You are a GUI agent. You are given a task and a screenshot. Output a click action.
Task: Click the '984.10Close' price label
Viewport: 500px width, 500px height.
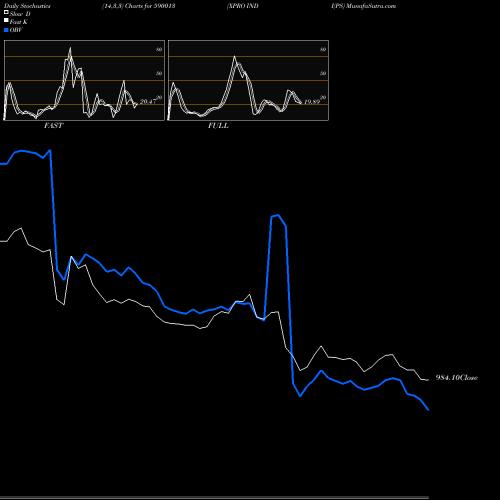457,378
